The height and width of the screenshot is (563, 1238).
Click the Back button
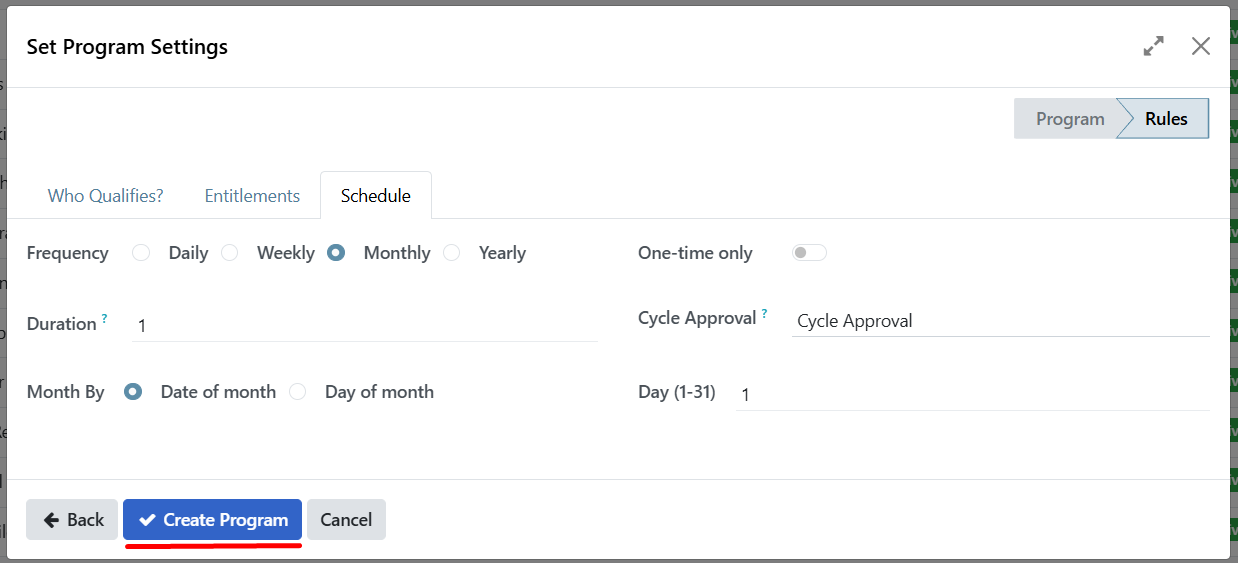point(73,520)
